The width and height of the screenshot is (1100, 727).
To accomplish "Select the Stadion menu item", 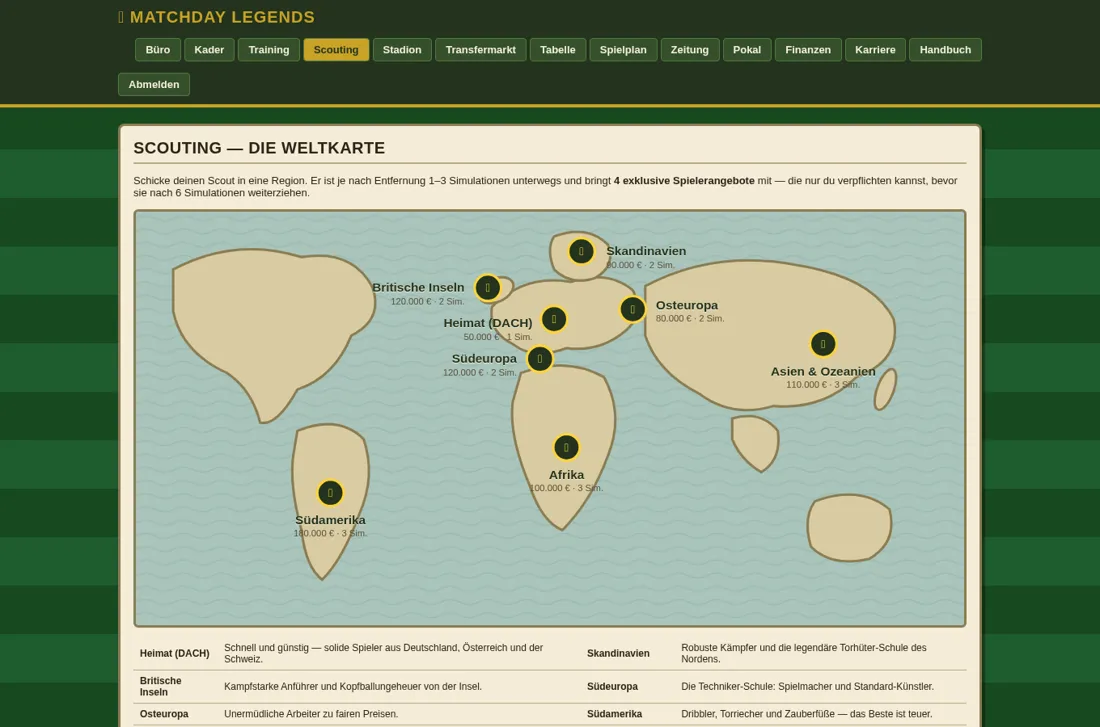I will click(x=402, y=50).
